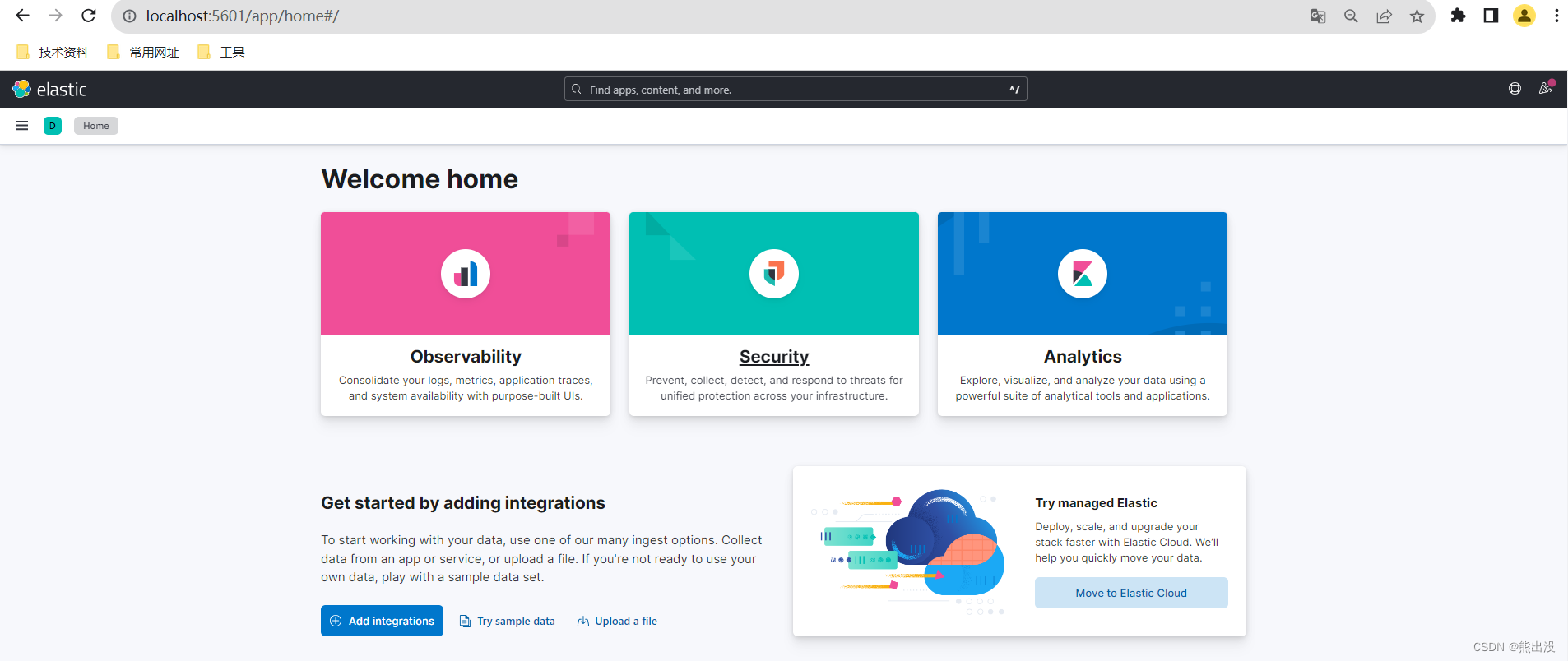Reload the page with refresh icon
Screen dimensions: 1568x661
tap(89, 16)
